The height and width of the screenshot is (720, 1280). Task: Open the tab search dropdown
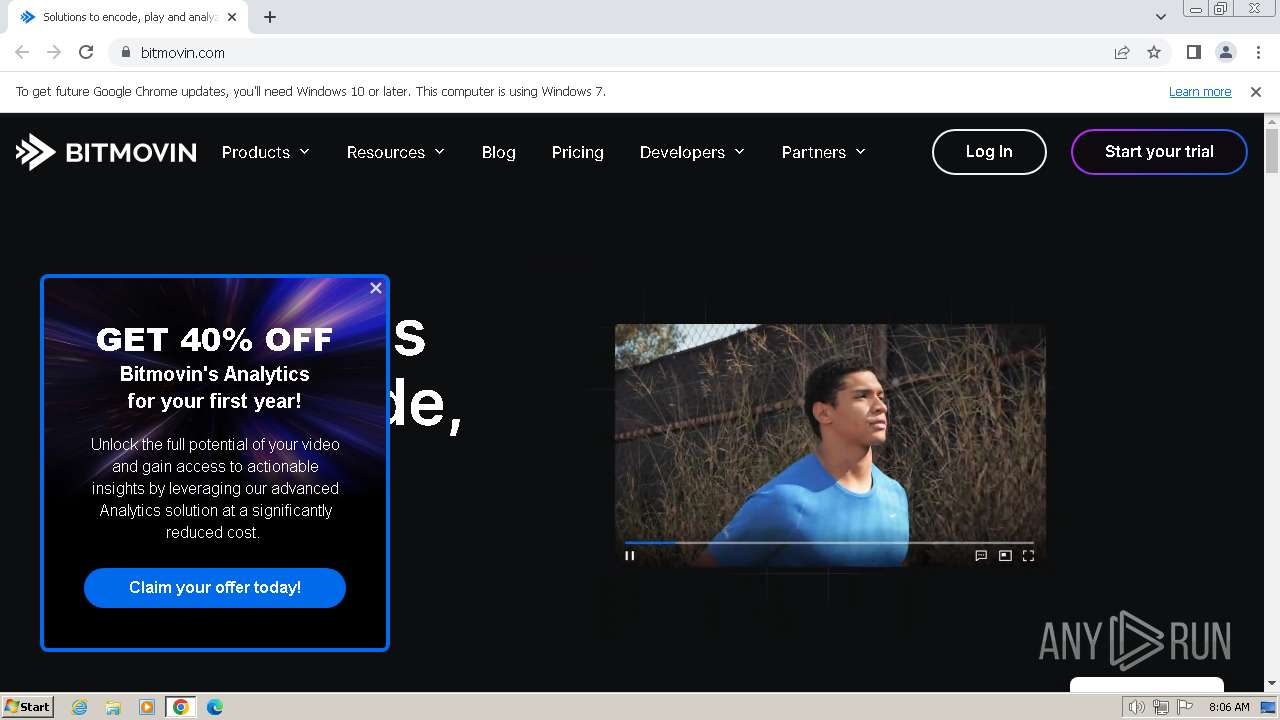tap(1161, 17)
